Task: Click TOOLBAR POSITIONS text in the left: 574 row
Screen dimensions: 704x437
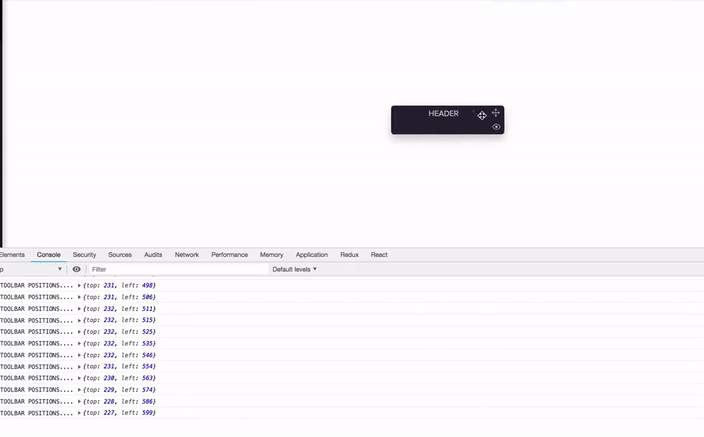Action: coord(36,390)
